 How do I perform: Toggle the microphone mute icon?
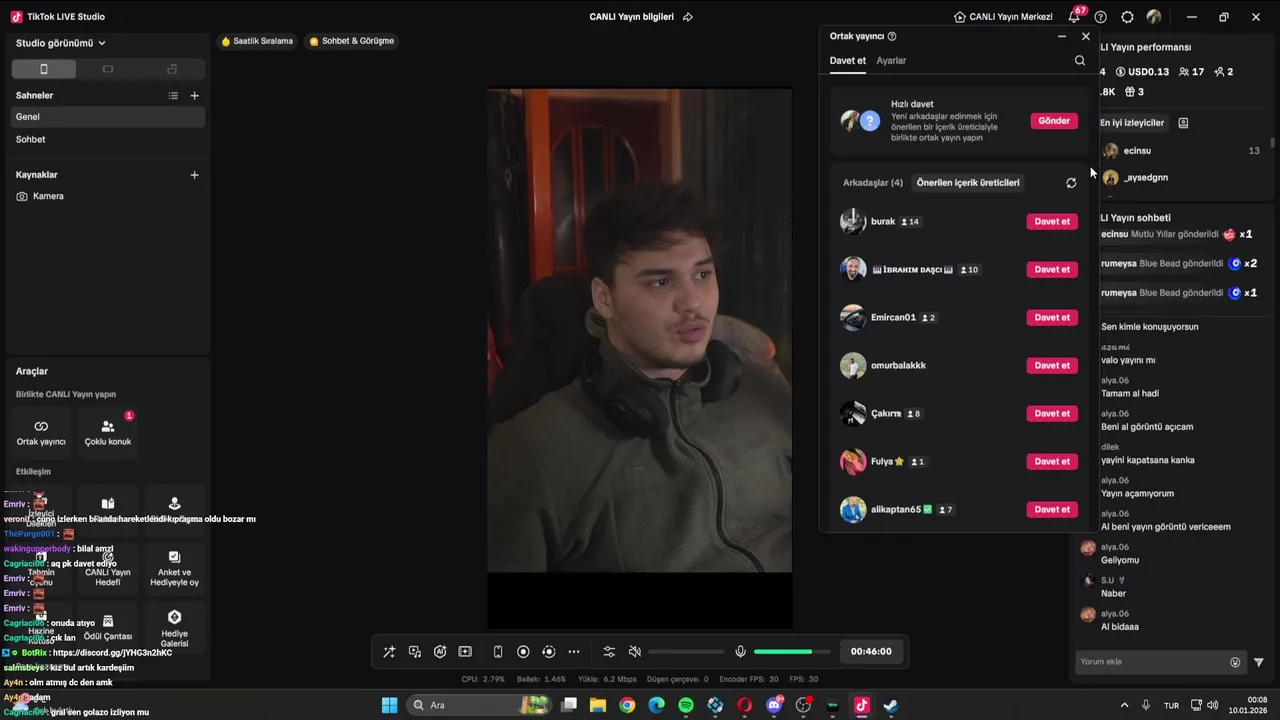tap(740, 652)
